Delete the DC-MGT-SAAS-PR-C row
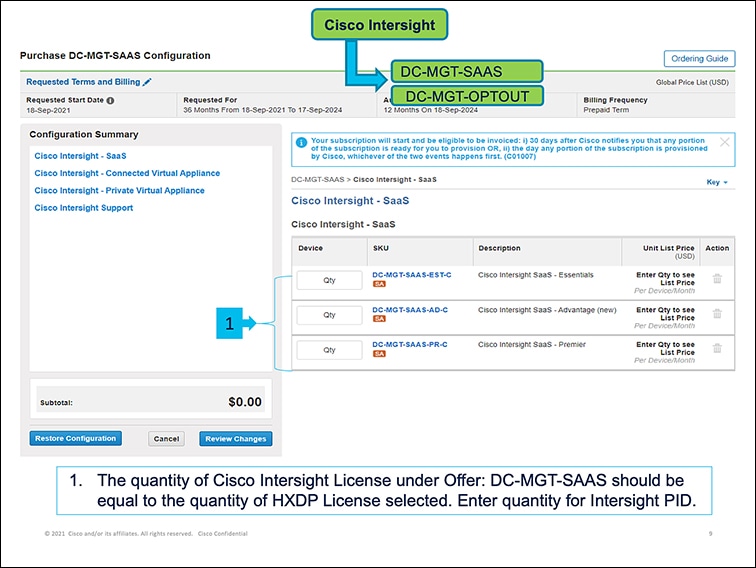Image resolution: width=756 pixels, height=568 pixels. coord(717,348)
